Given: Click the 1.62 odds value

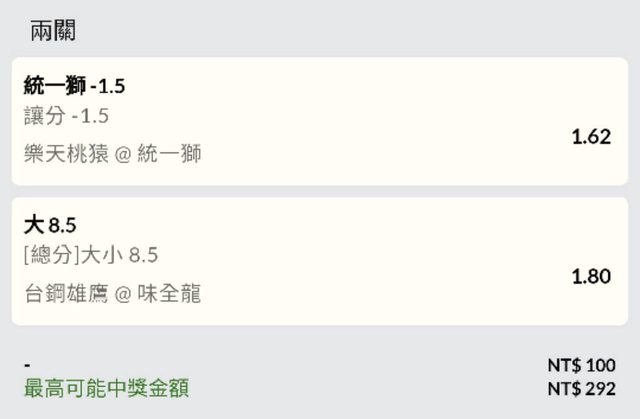Looking at the screenshot, I should pyautogui.click(x=590, y=137).
